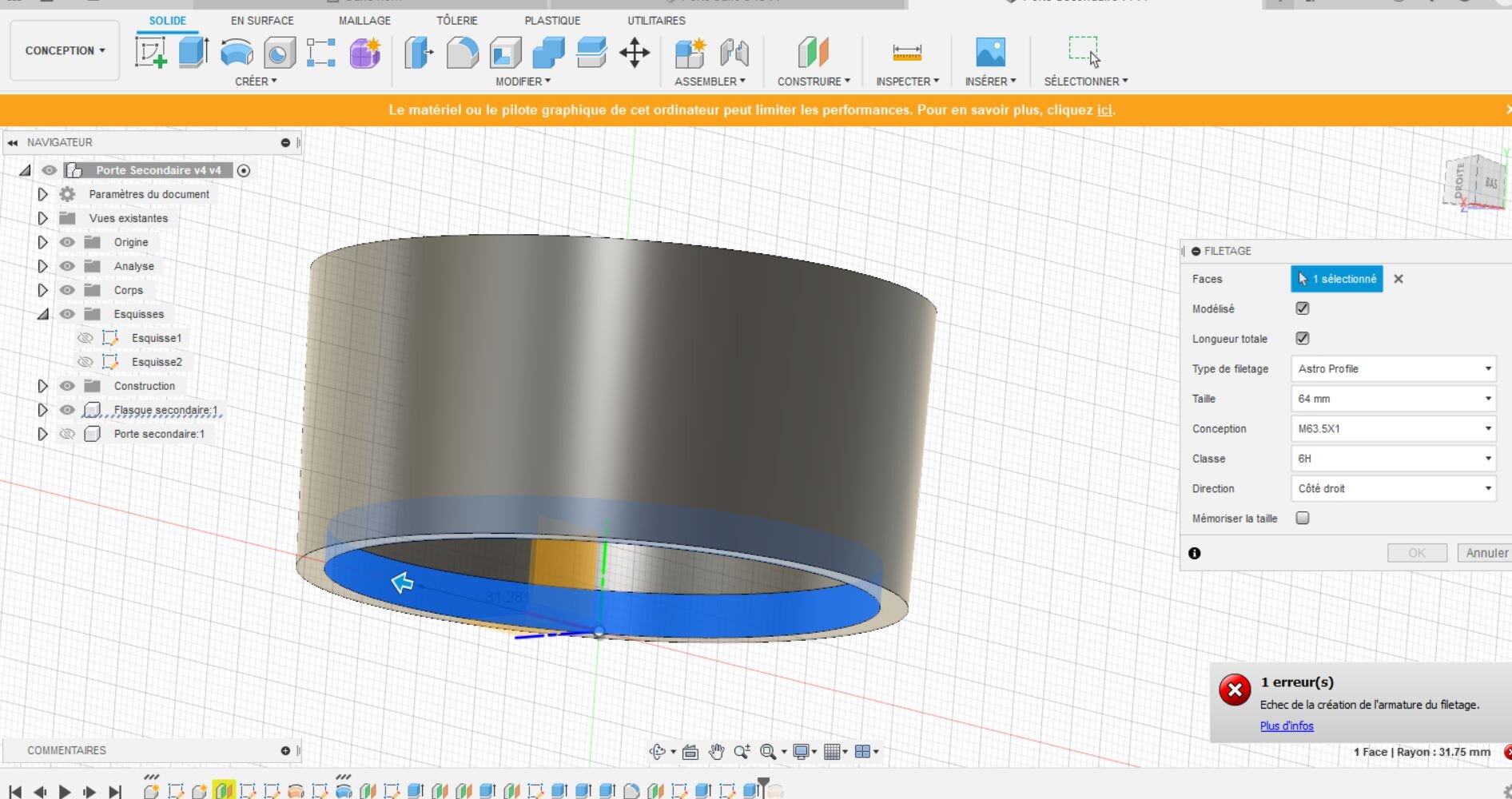Open the Plus d'infos link
1512x799 pixels.
[x=1286, y=726]
